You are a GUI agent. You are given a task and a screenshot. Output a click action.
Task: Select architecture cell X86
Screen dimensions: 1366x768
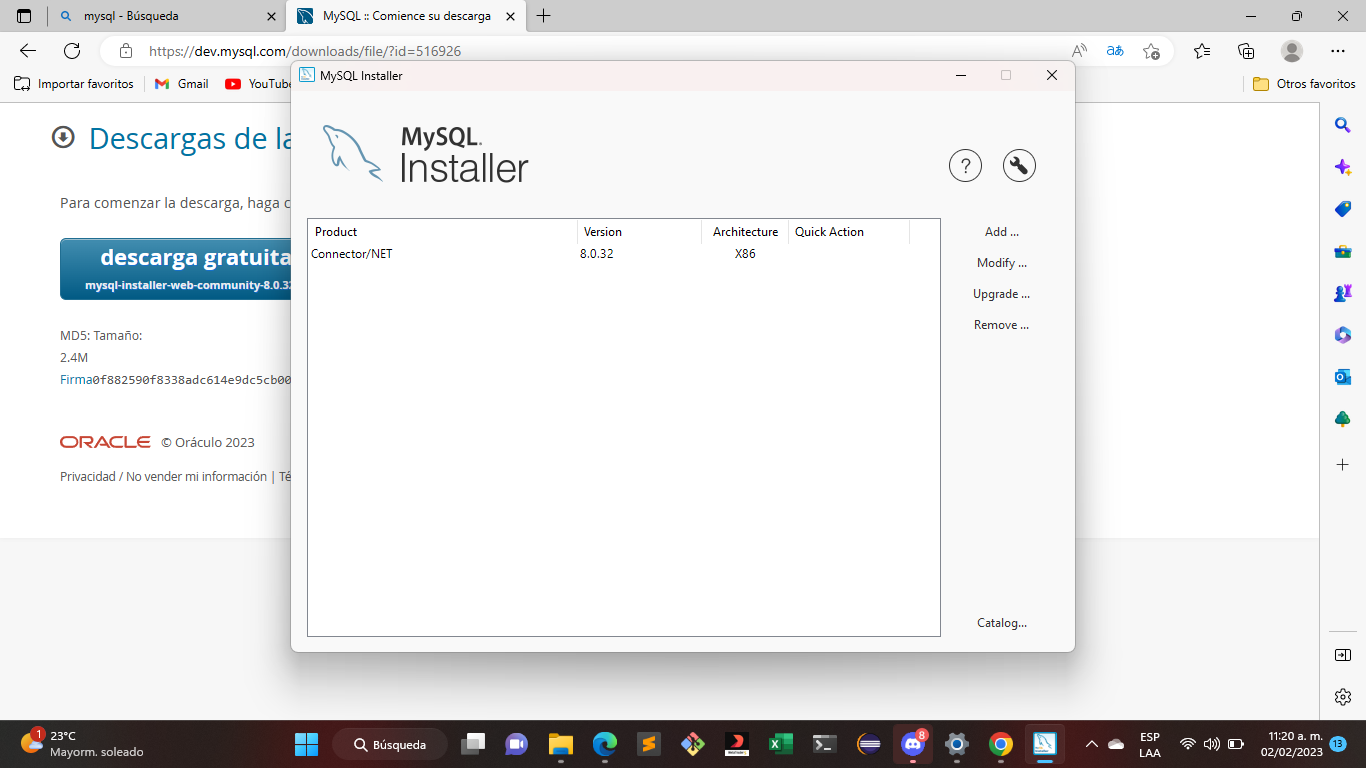745,254
